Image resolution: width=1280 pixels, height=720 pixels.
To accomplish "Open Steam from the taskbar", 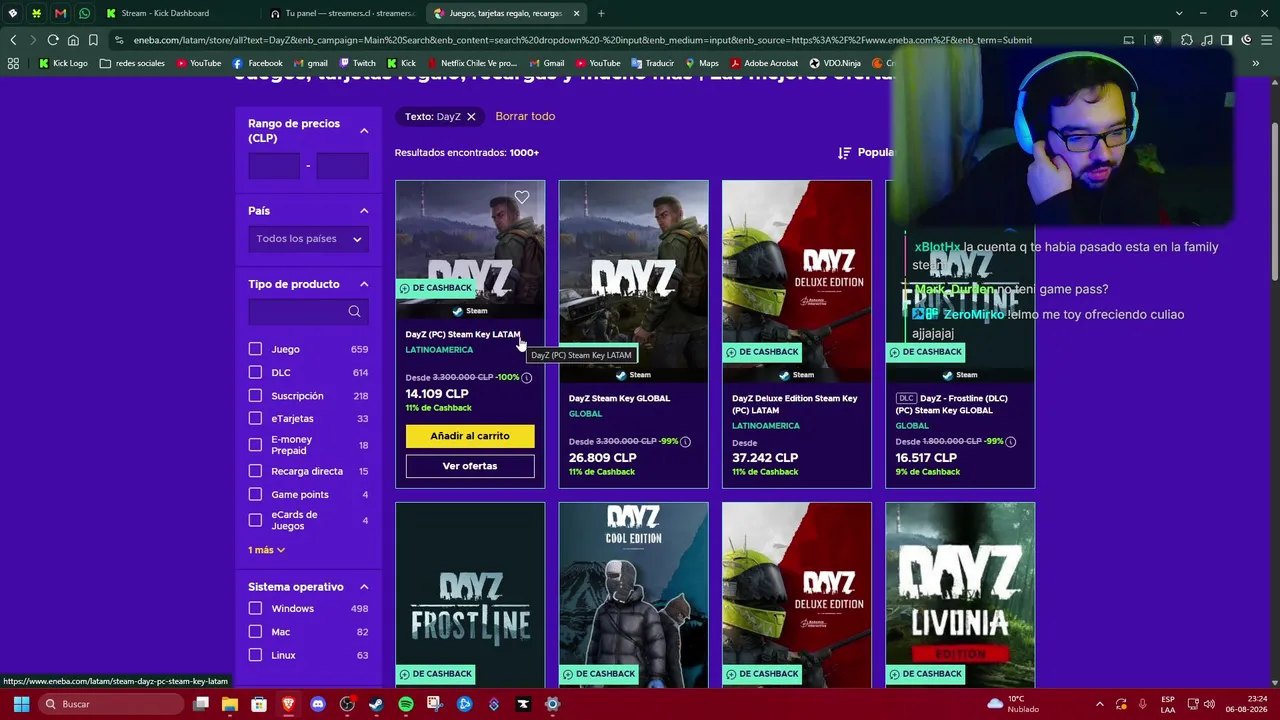I will tap(376, 704).
